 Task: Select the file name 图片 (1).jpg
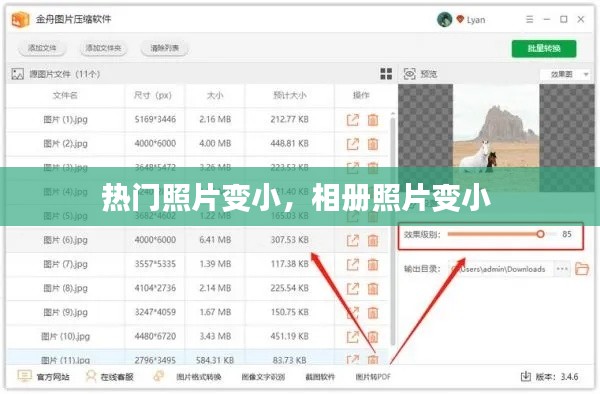click(x=65, y=120)
